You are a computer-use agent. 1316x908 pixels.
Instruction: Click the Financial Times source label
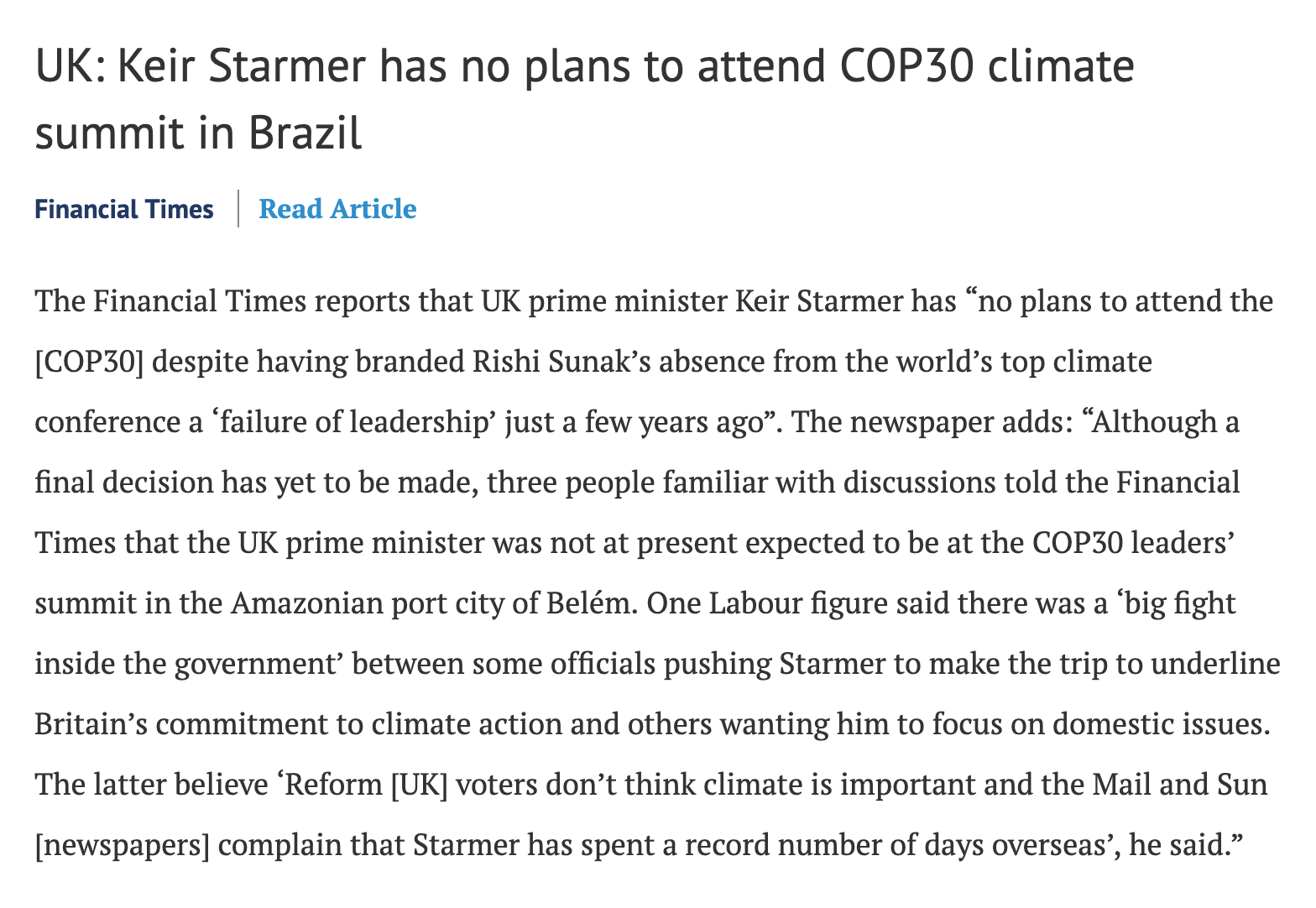[124, 209]
